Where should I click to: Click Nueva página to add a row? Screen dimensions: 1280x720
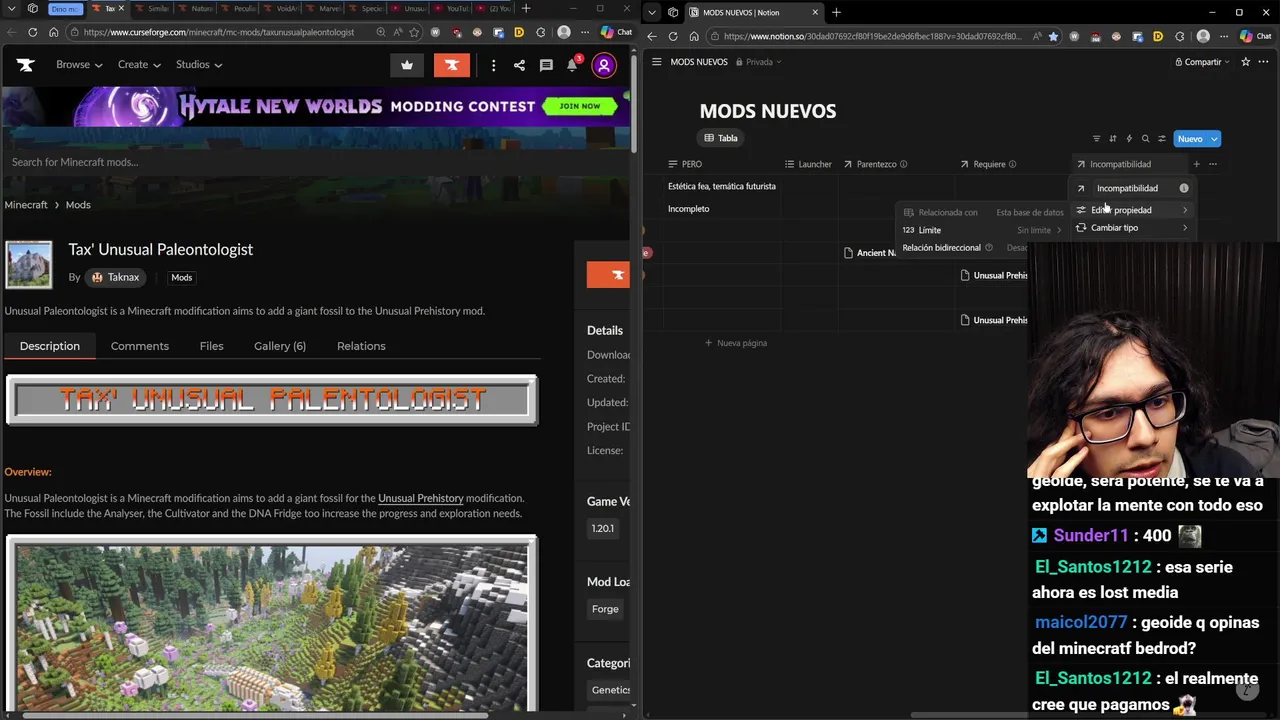tap(736, 343)
